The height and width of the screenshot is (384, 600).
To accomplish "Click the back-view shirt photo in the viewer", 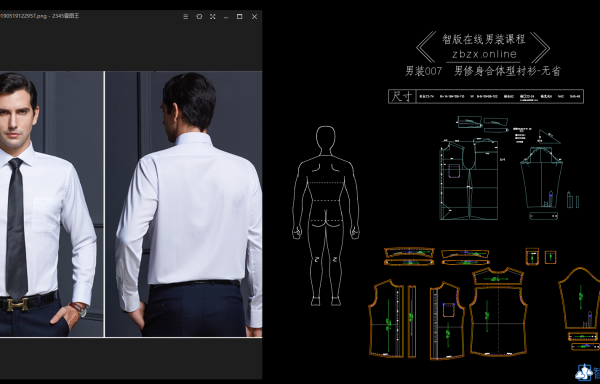I will [184, 204].
